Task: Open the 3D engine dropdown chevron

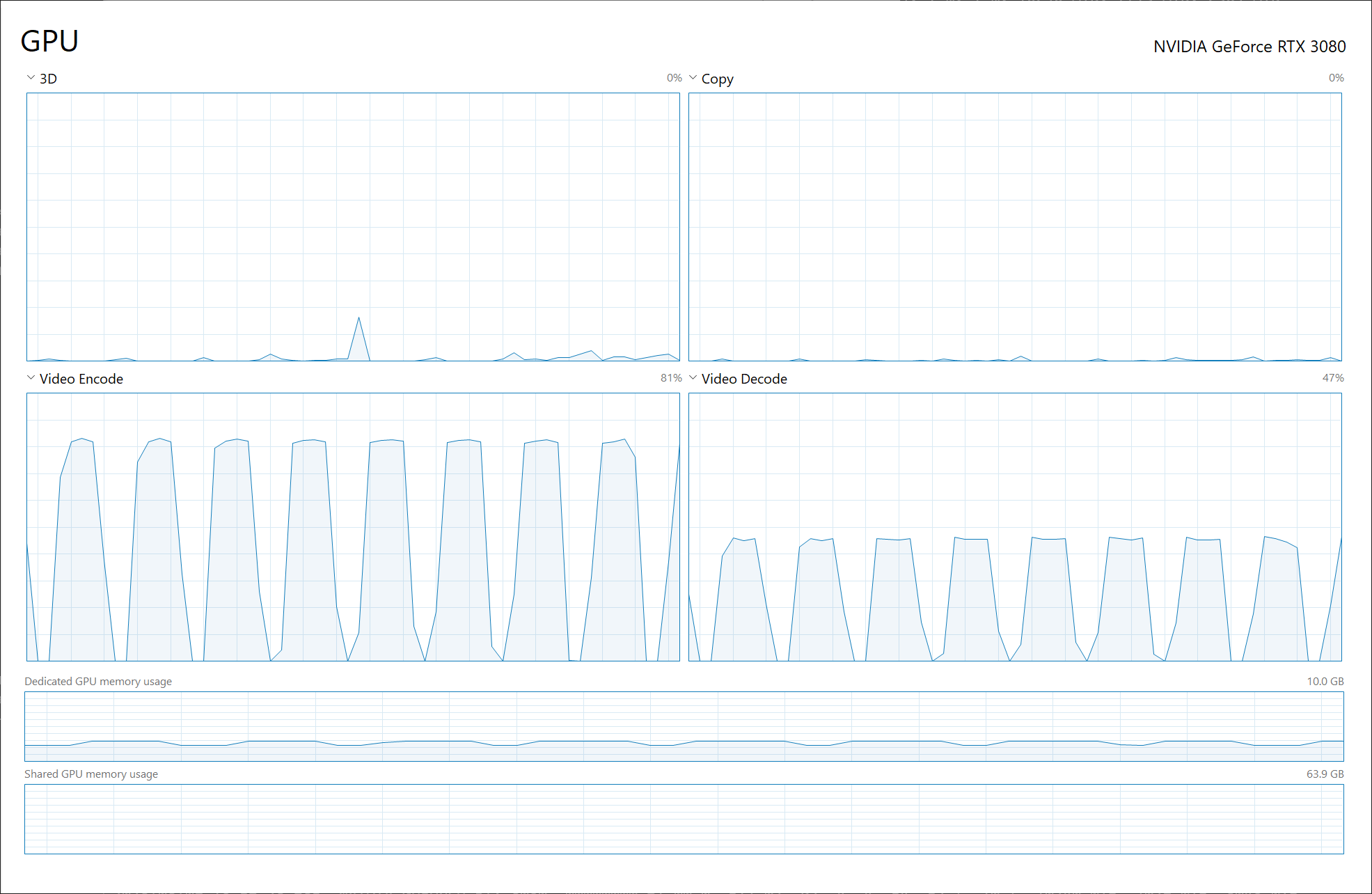Action: click(x=31, y=78)
